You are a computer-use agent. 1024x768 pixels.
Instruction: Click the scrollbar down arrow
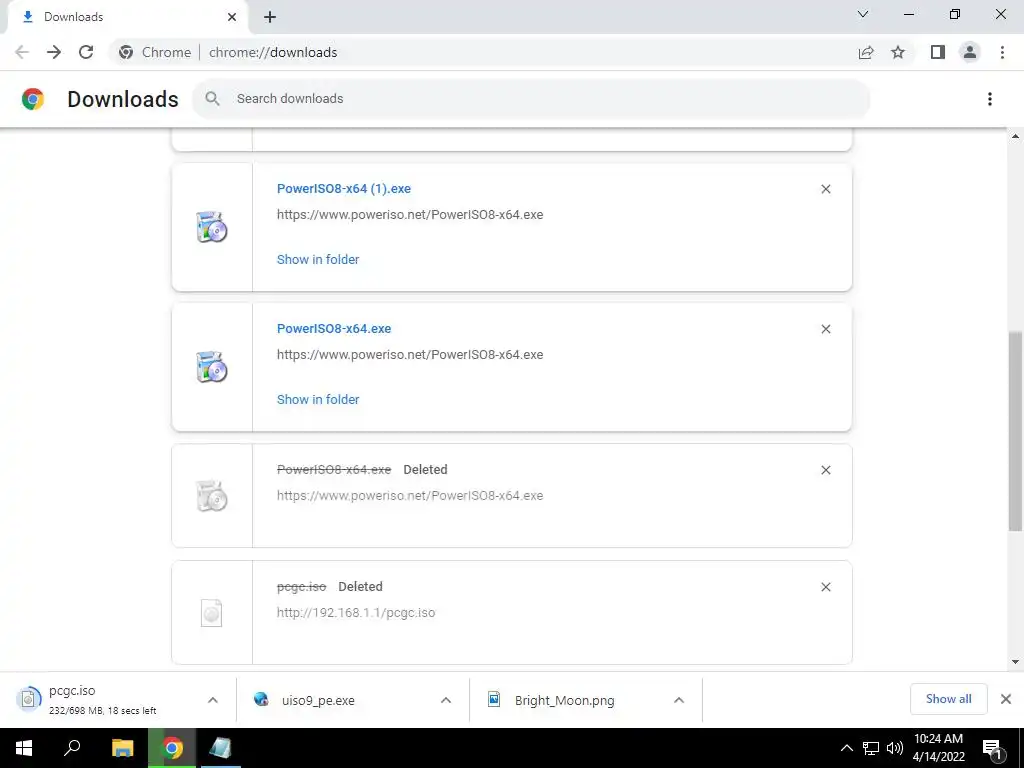(x=1015, y=662)
